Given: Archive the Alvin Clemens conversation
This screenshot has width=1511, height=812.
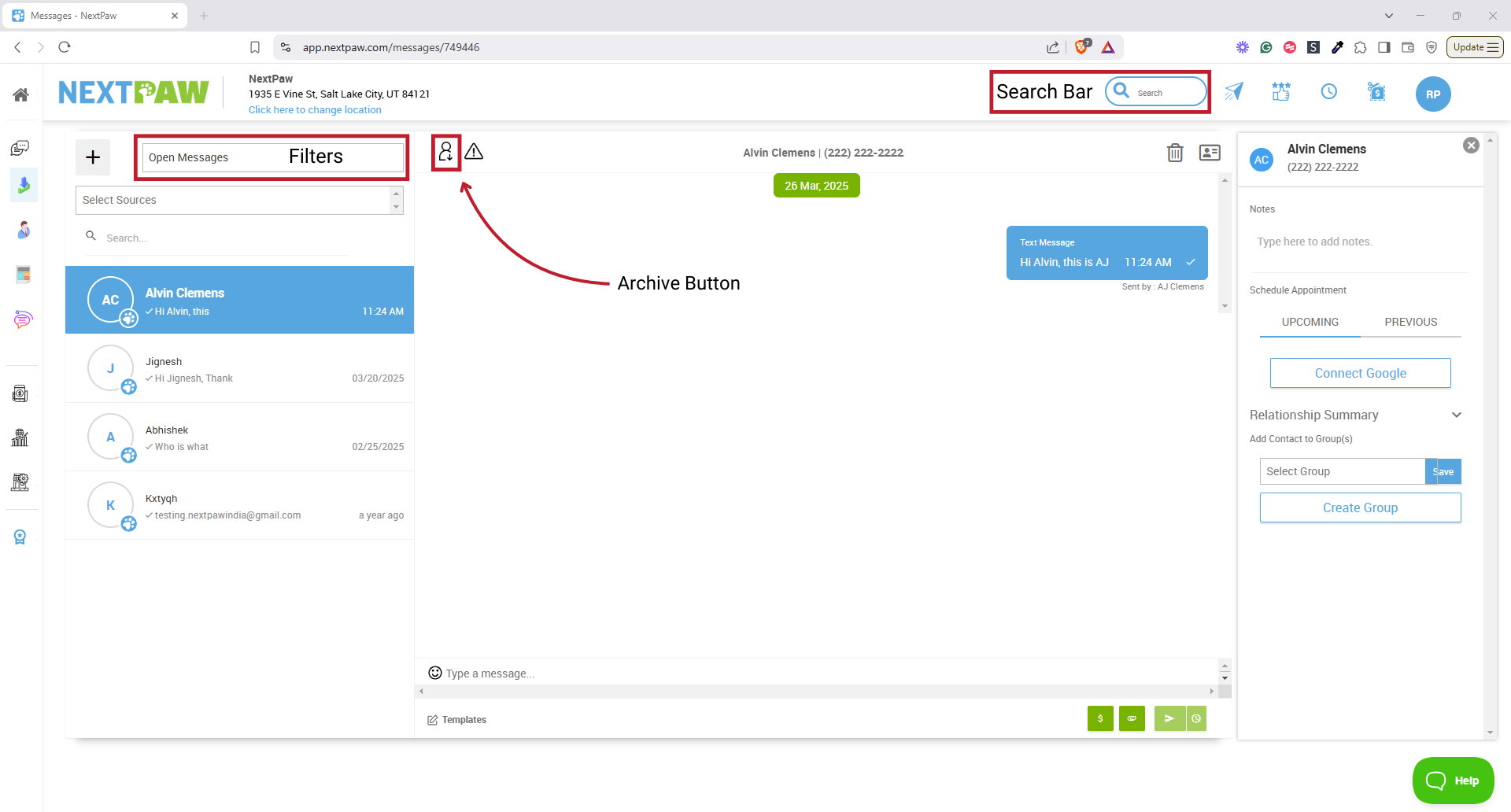Looking at the screenshot, I should [x=446, y=152].
